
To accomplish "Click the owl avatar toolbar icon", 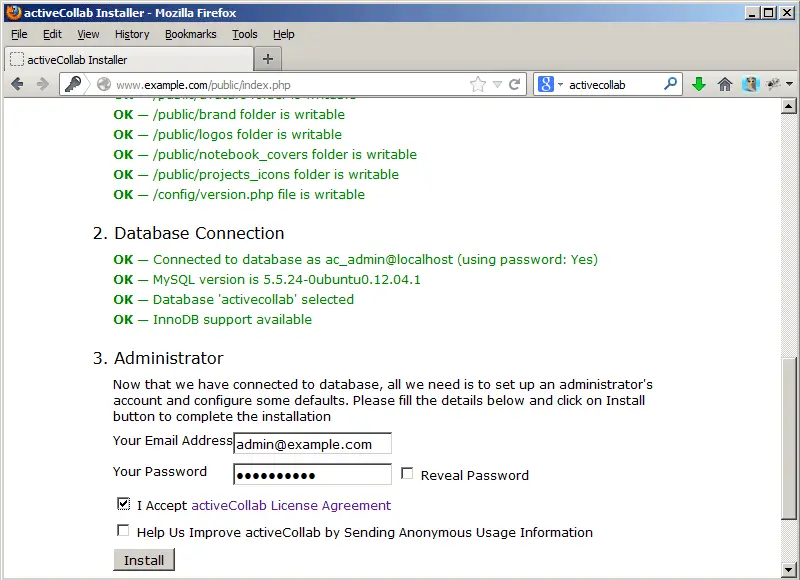I will tap(751, 84).
